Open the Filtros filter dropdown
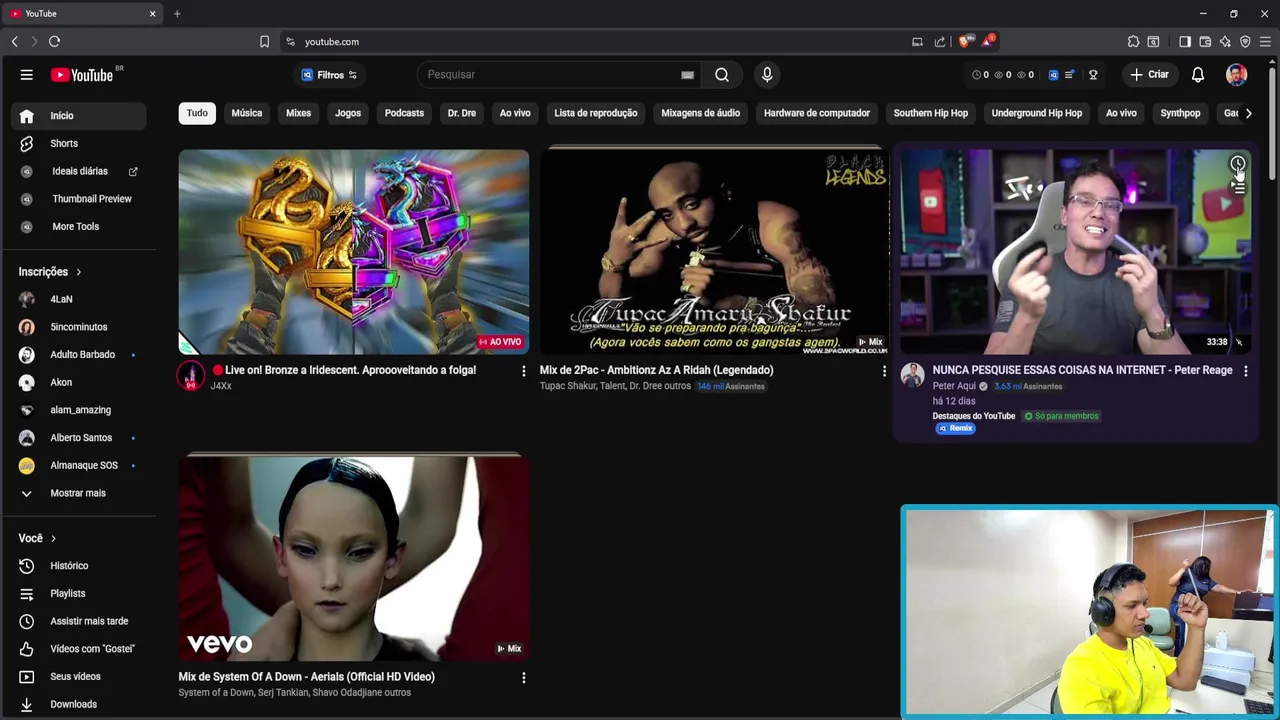This screenshot has height=720, width=1280. [x=329, y=75]
